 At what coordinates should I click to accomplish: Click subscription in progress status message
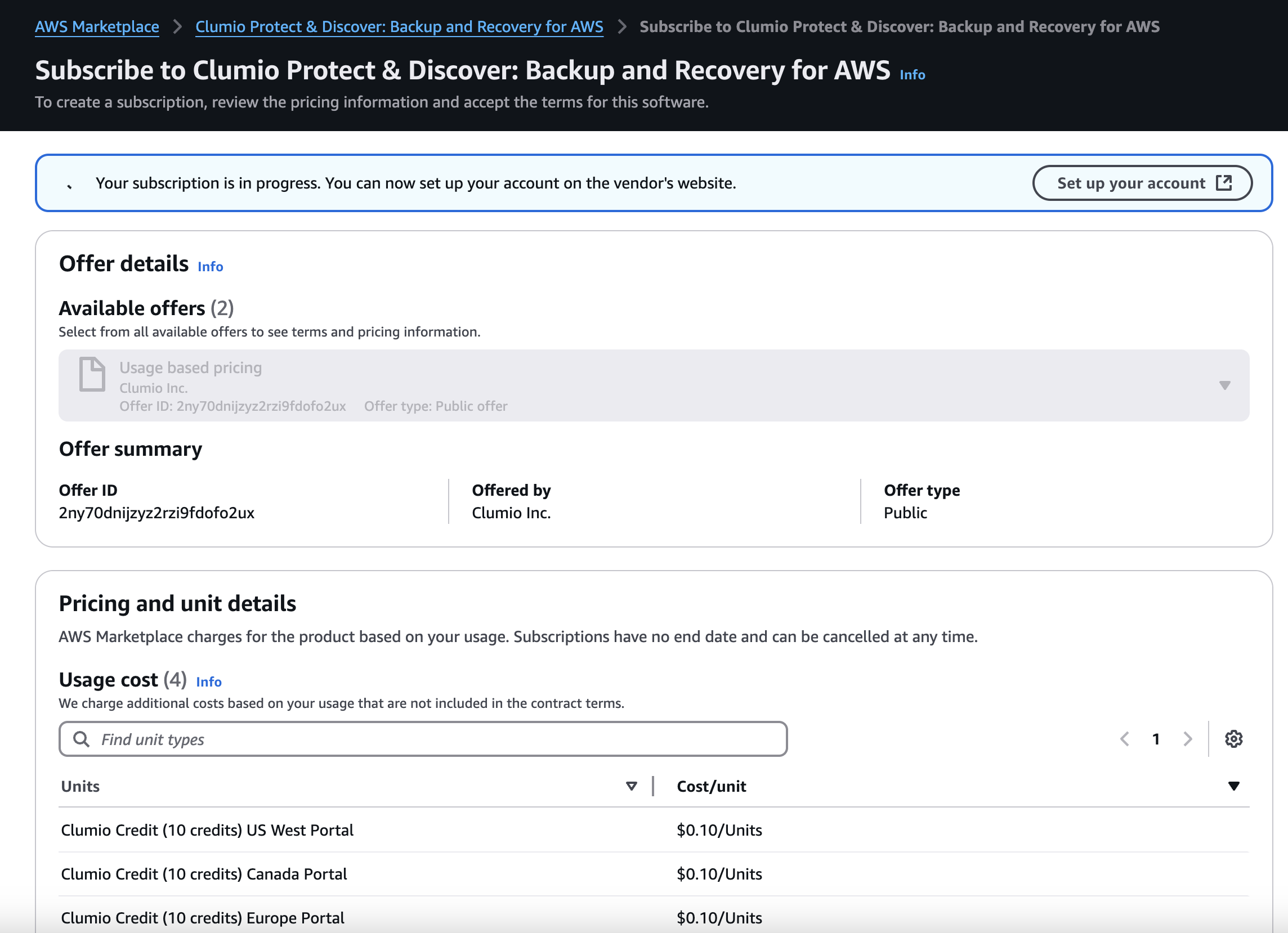click(415, 183)
